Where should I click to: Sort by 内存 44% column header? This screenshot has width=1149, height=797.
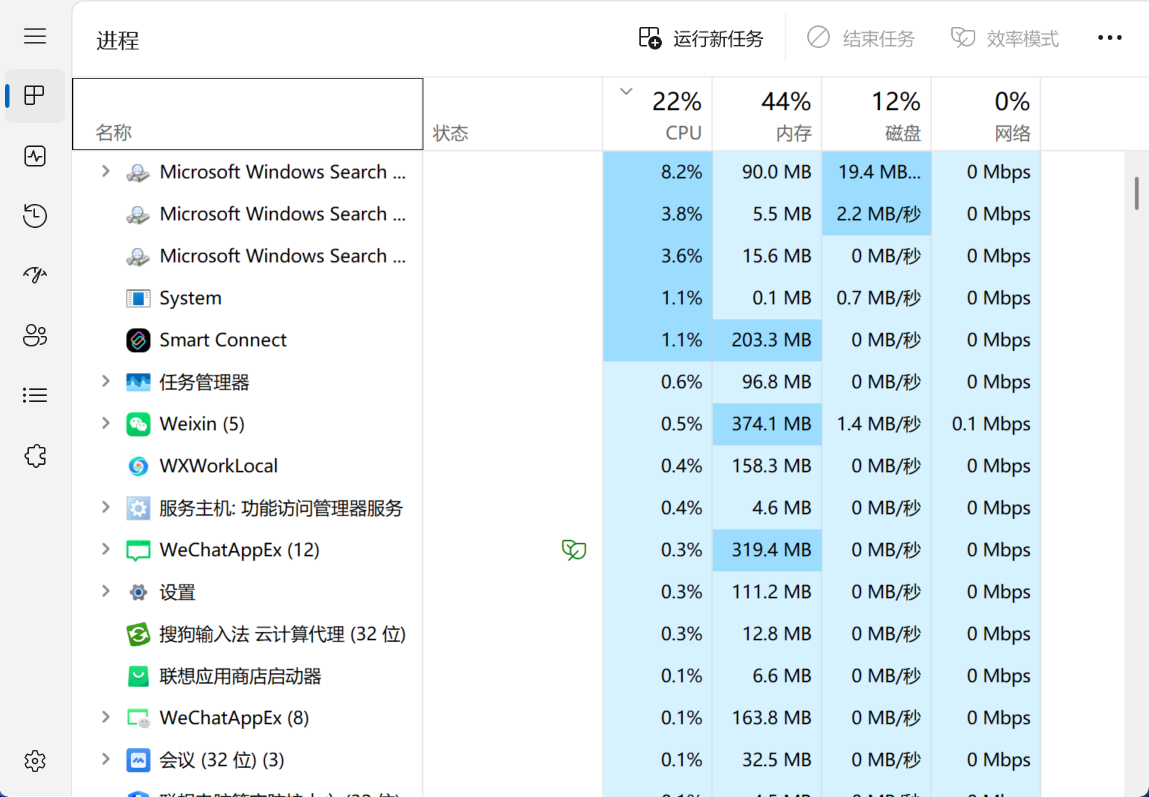(766, 114)
